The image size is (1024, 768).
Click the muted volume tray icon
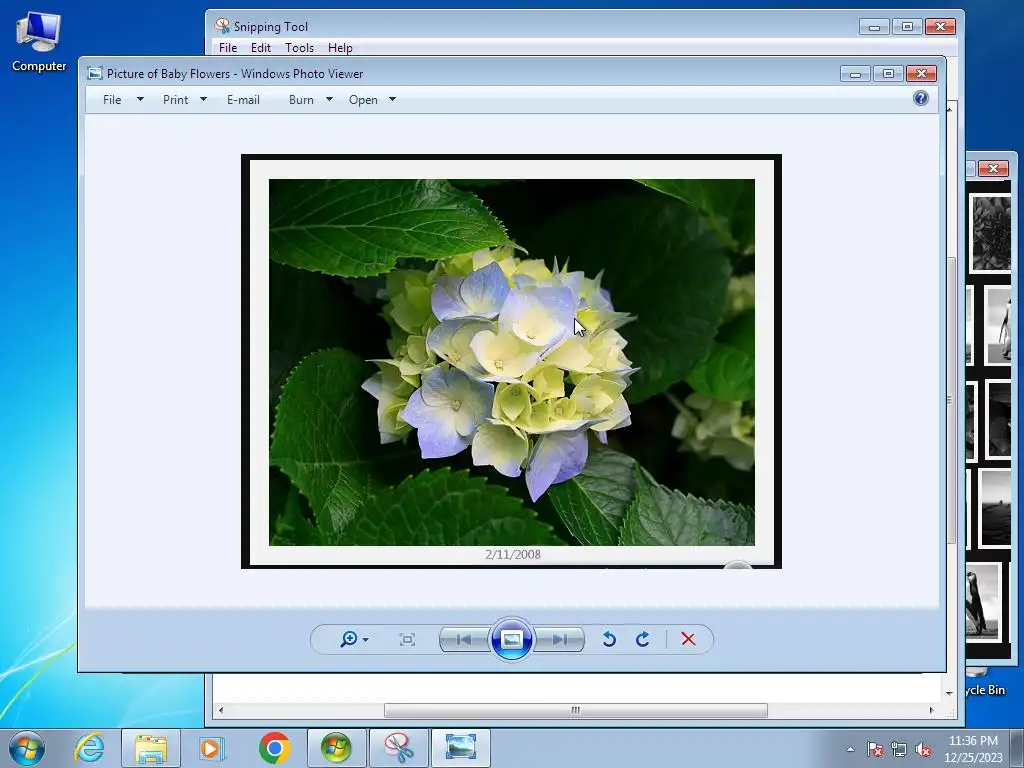click(923, 749)
